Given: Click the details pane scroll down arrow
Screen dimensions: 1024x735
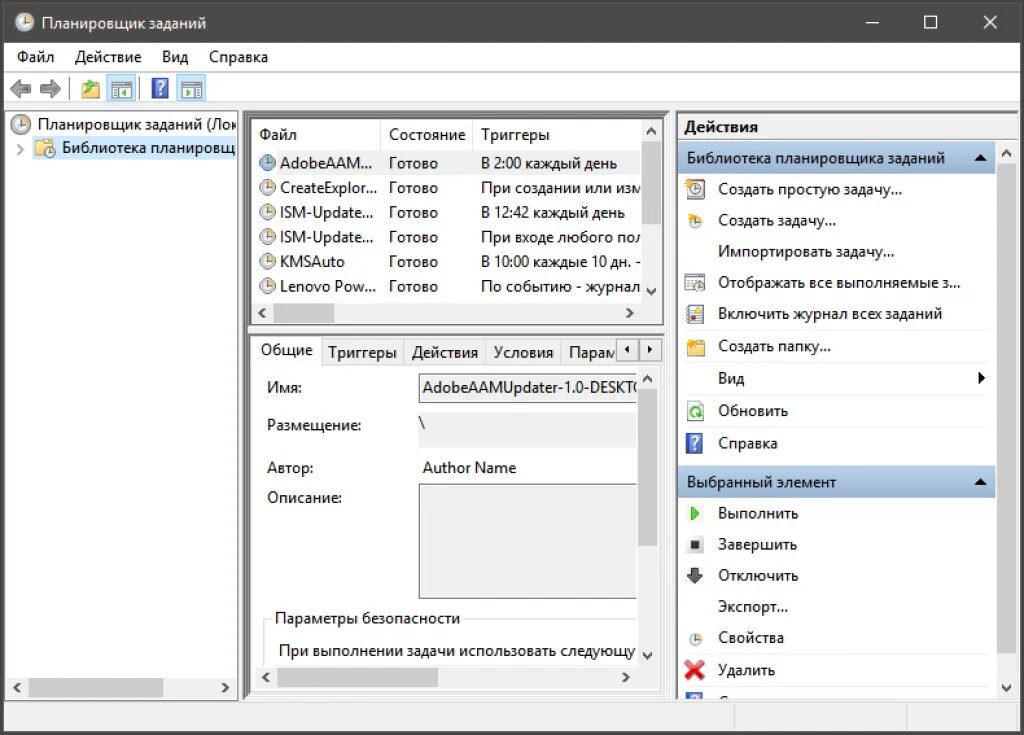Looking at the screenshot, I should pyautogui.click(x=647, y=655).
